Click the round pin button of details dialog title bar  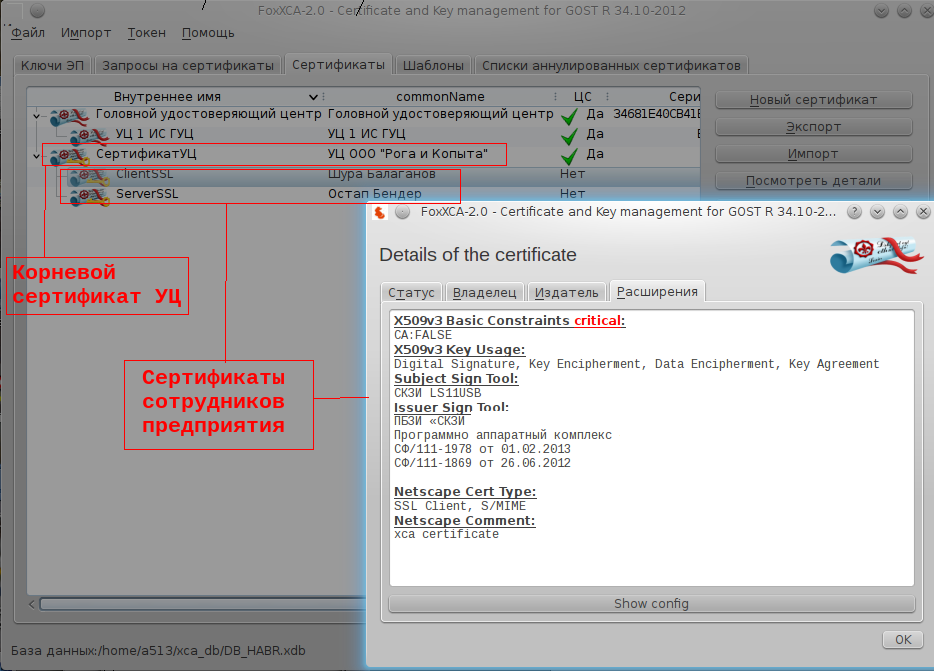click(403, 212)
